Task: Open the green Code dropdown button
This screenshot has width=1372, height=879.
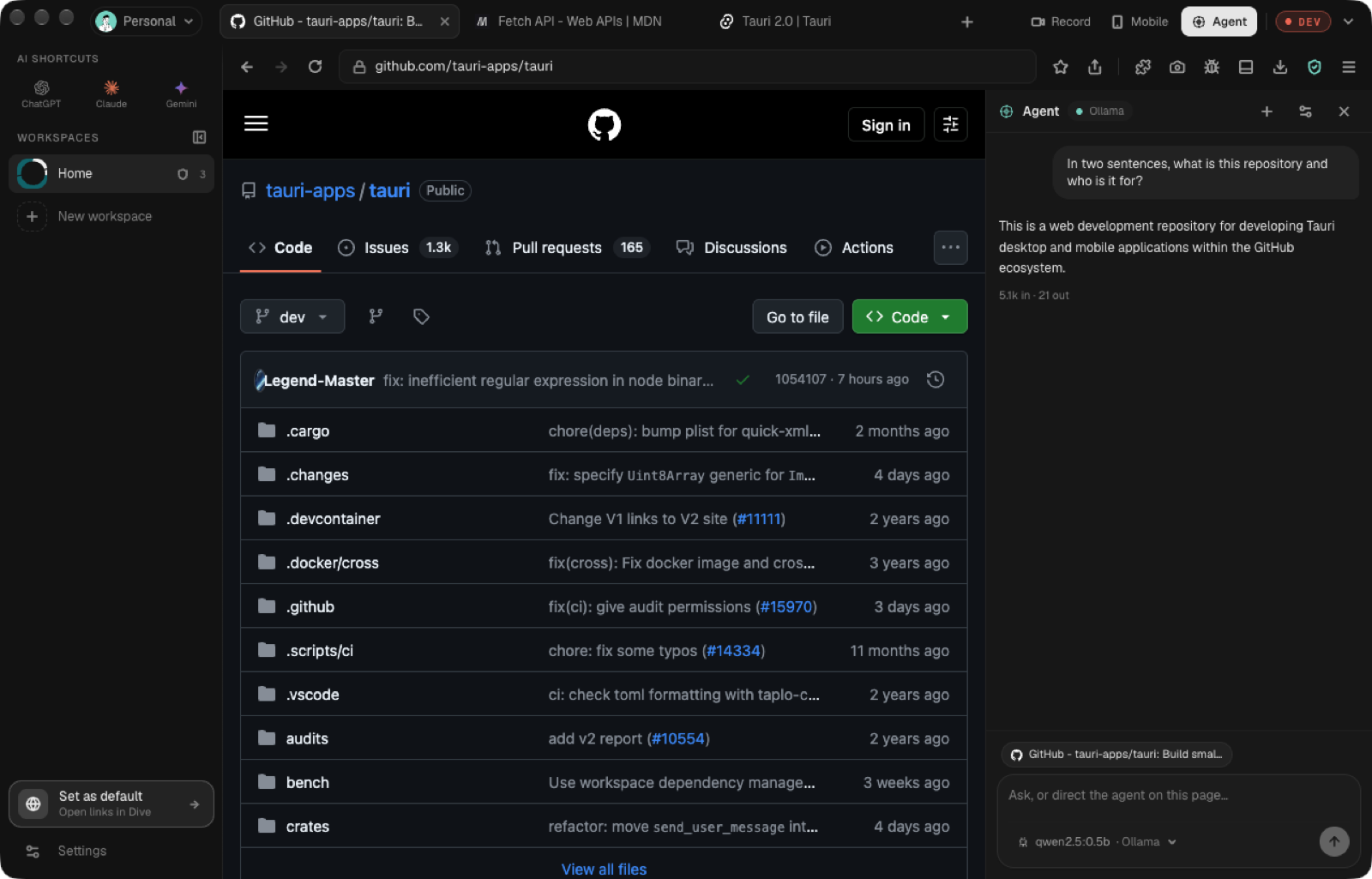Action: [910, 316]
